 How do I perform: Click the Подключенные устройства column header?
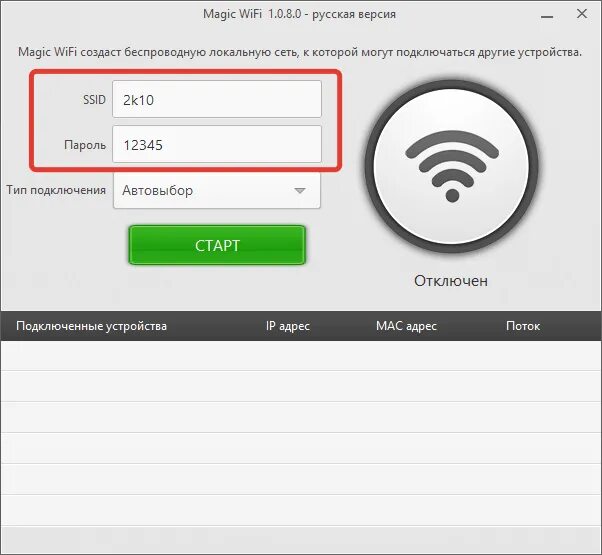pyautogui.click(x=91, y=326)
